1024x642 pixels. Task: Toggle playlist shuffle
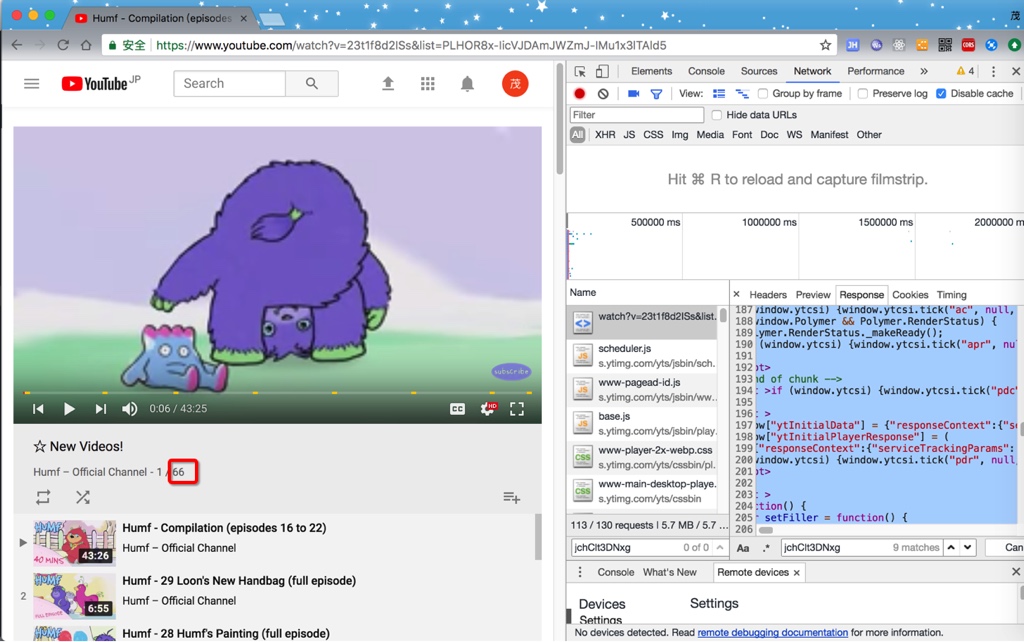tap(82, 498)
